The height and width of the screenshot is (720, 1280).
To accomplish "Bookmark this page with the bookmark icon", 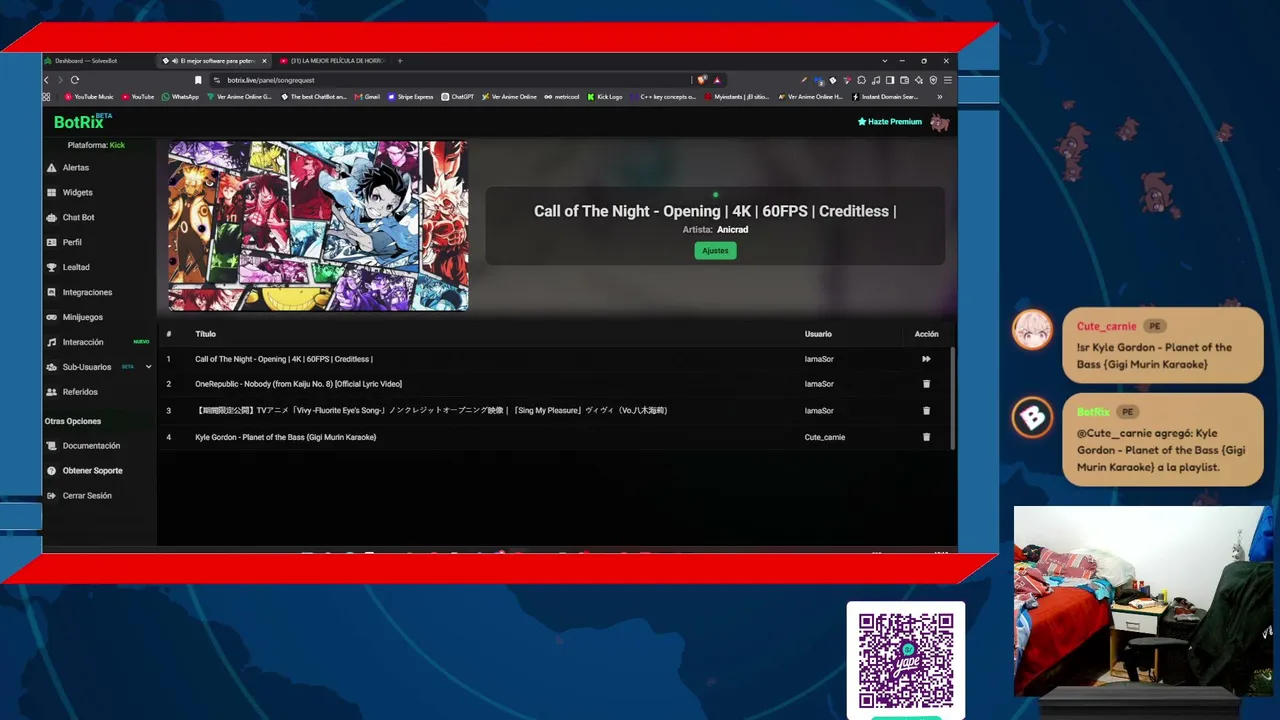I will pos(198,80).
